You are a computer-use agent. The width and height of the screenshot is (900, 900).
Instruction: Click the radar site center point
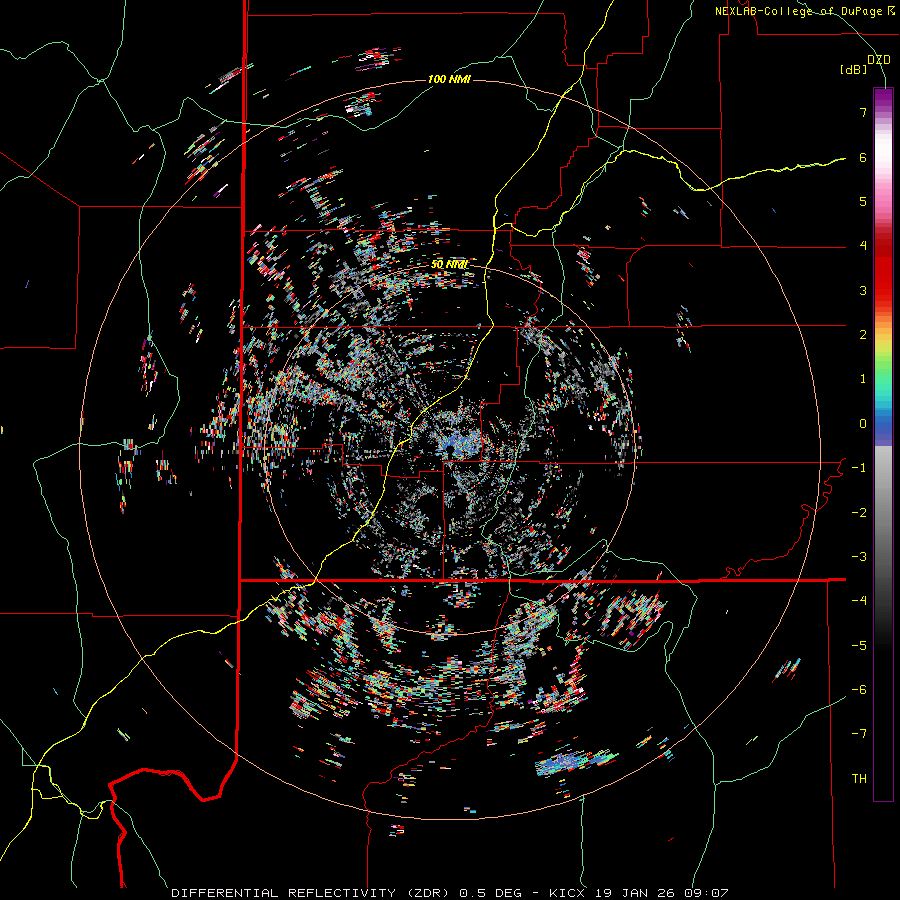tap(449, 449)
